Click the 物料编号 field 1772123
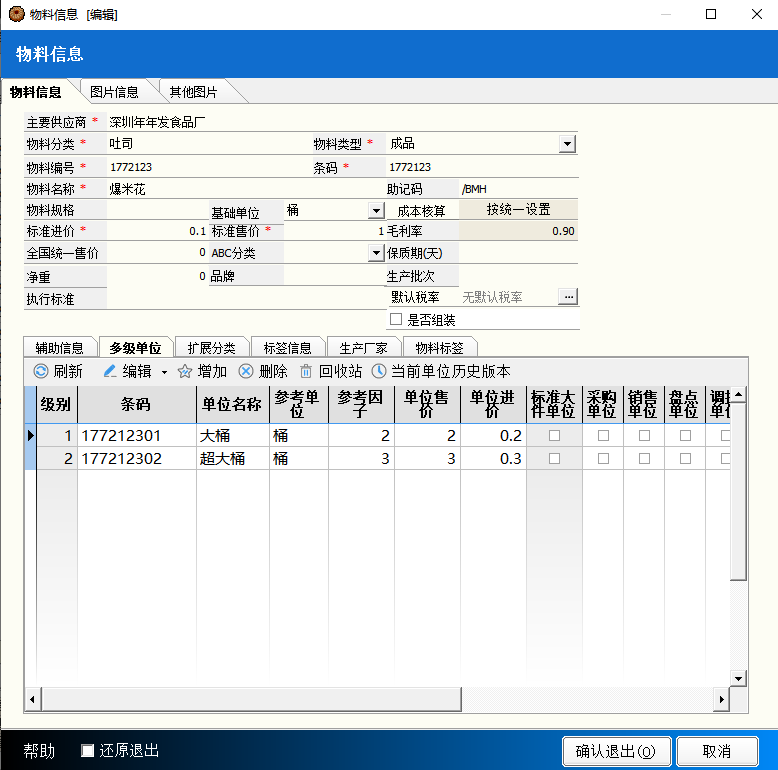 coord(208,167)
